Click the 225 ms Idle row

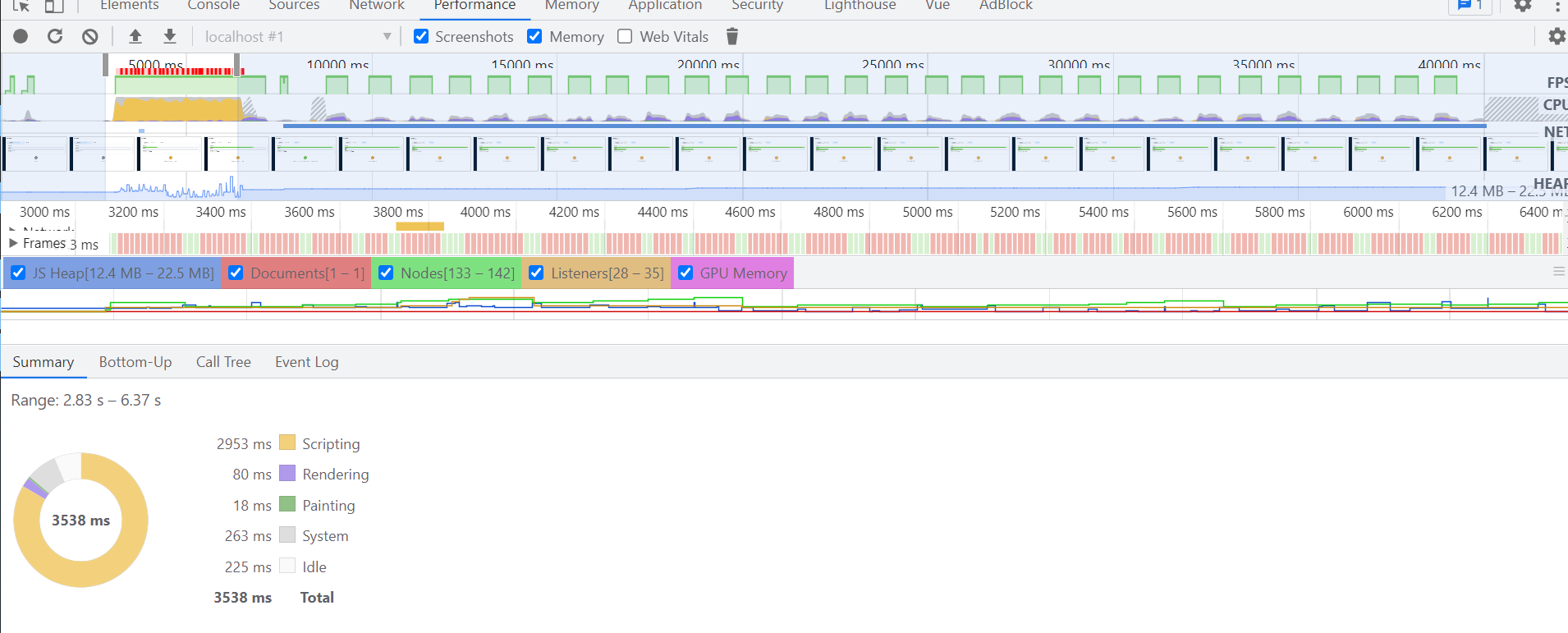[275, 567]
